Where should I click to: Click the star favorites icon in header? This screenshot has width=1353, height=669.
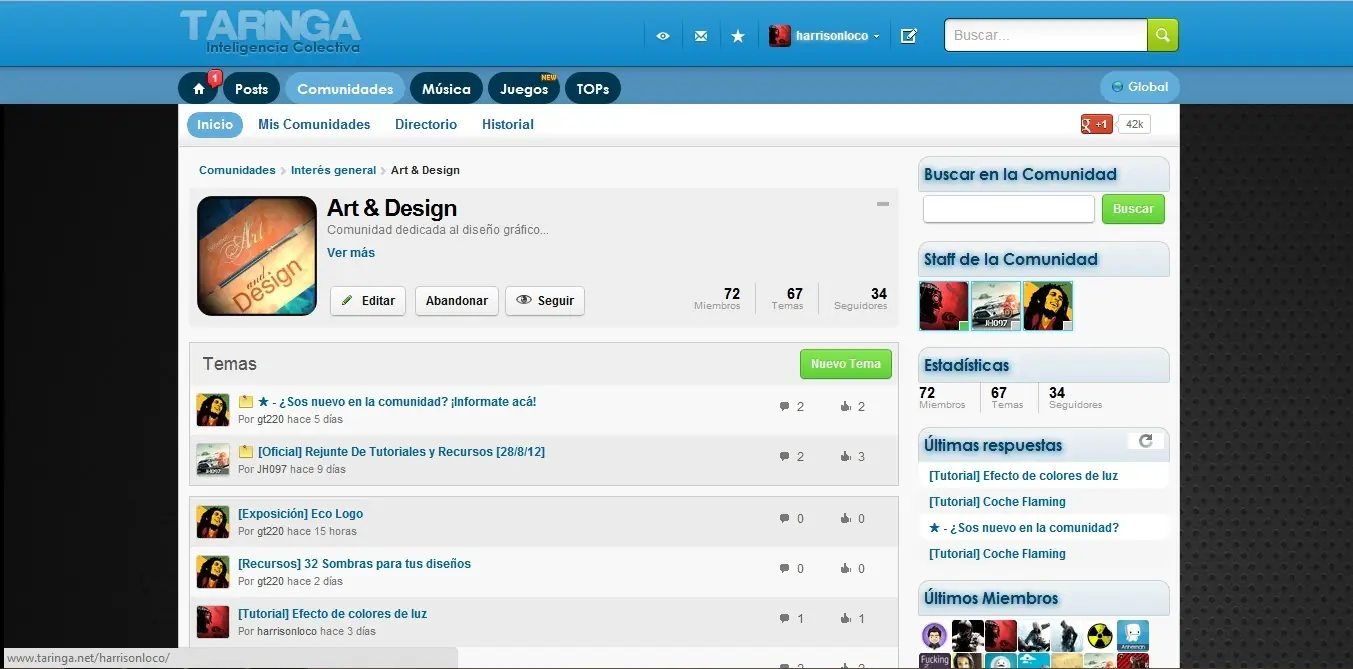(x=738, y=36)
